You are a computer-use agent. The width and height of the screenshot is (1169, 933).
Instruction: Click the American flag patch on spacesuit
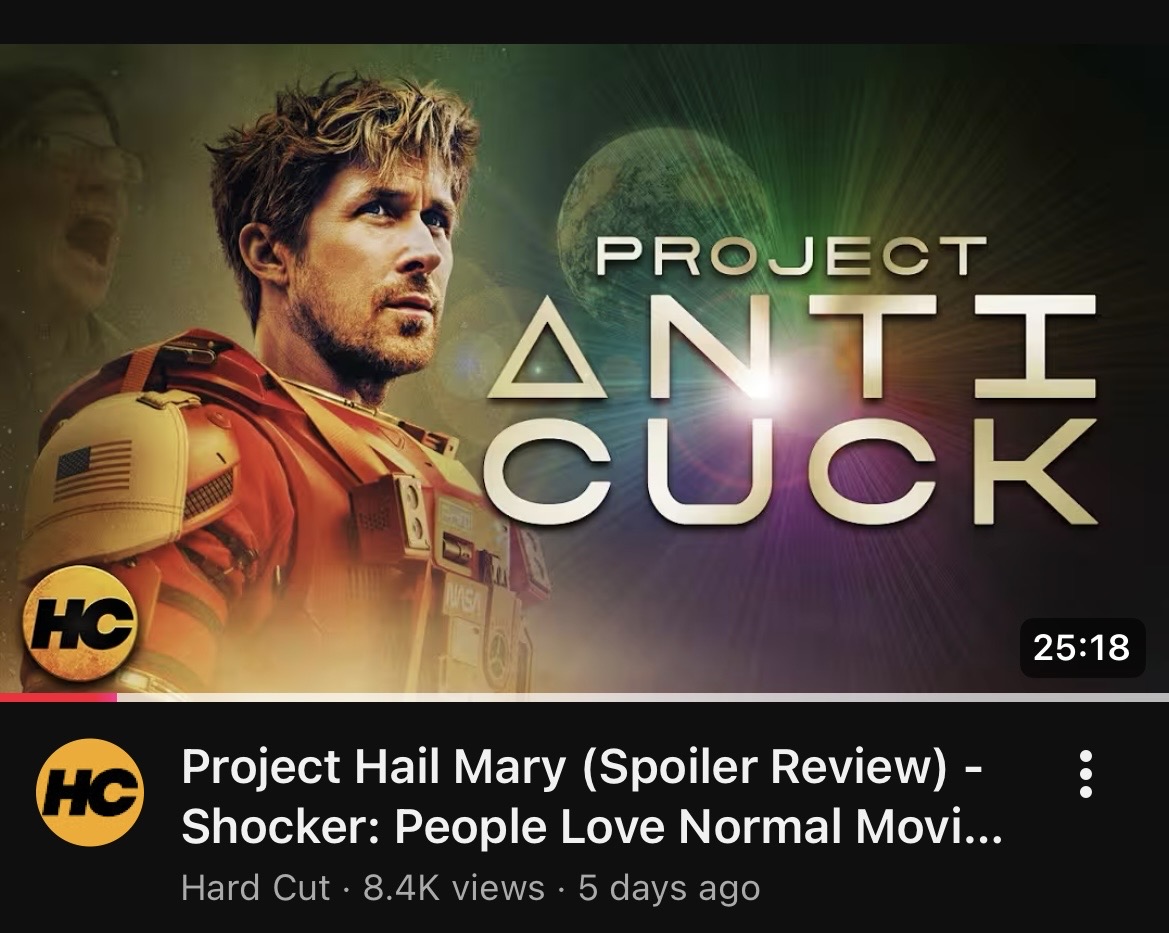point(94,470)
